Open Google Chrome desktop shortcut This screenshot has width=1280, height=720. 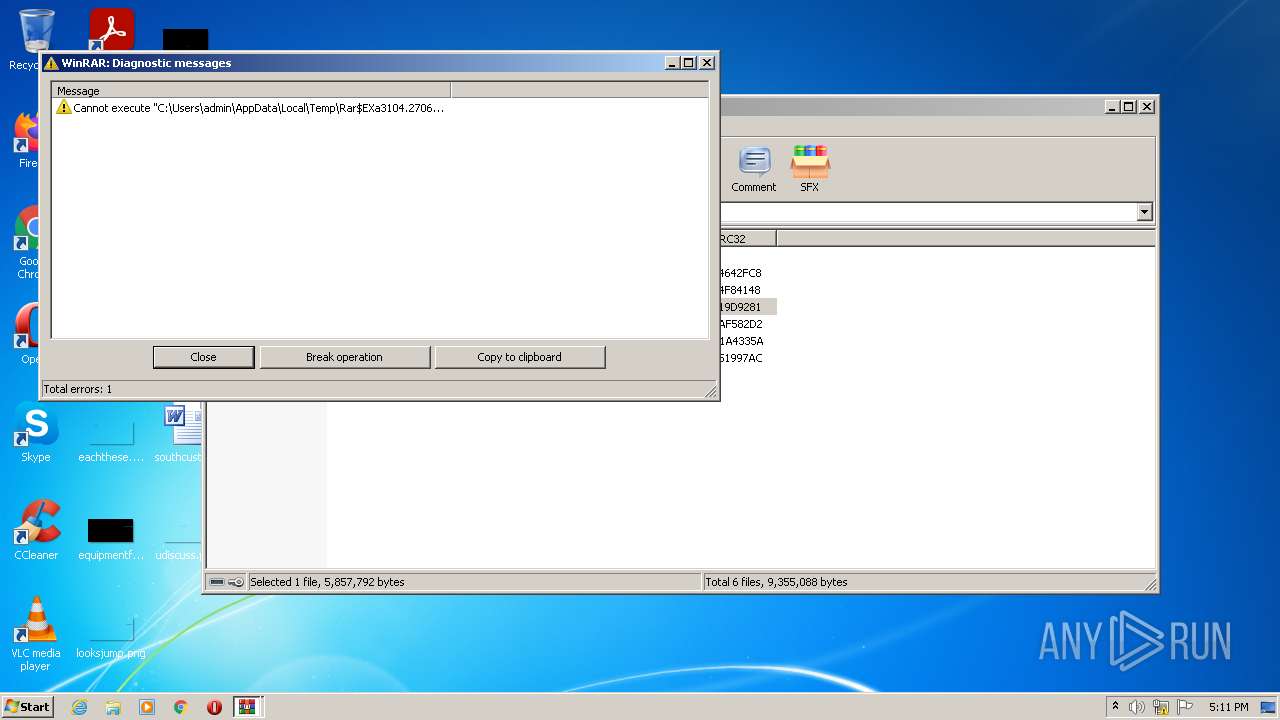tap(27, 243)
